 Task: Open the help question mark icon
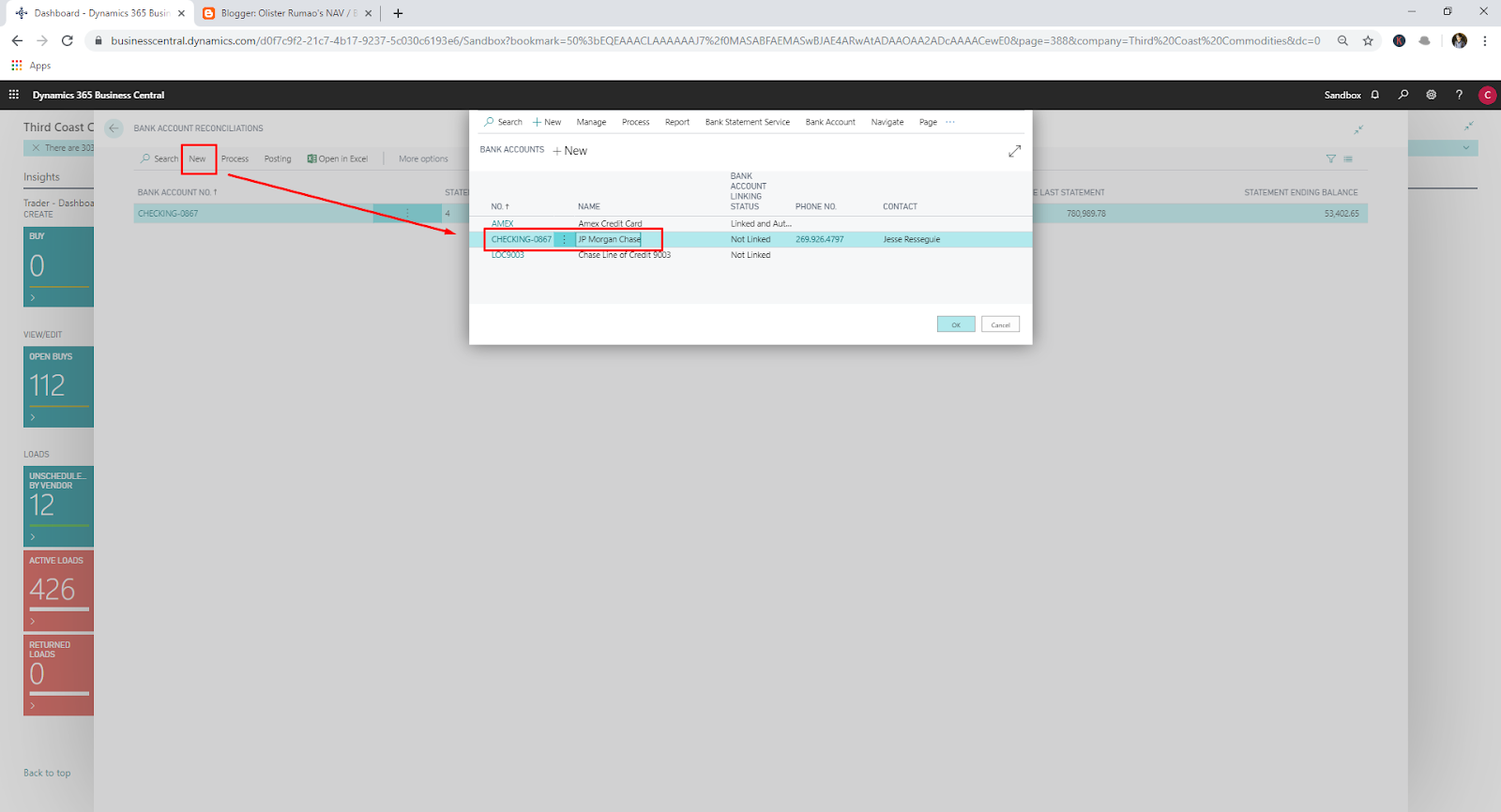tap(1459, 95)
